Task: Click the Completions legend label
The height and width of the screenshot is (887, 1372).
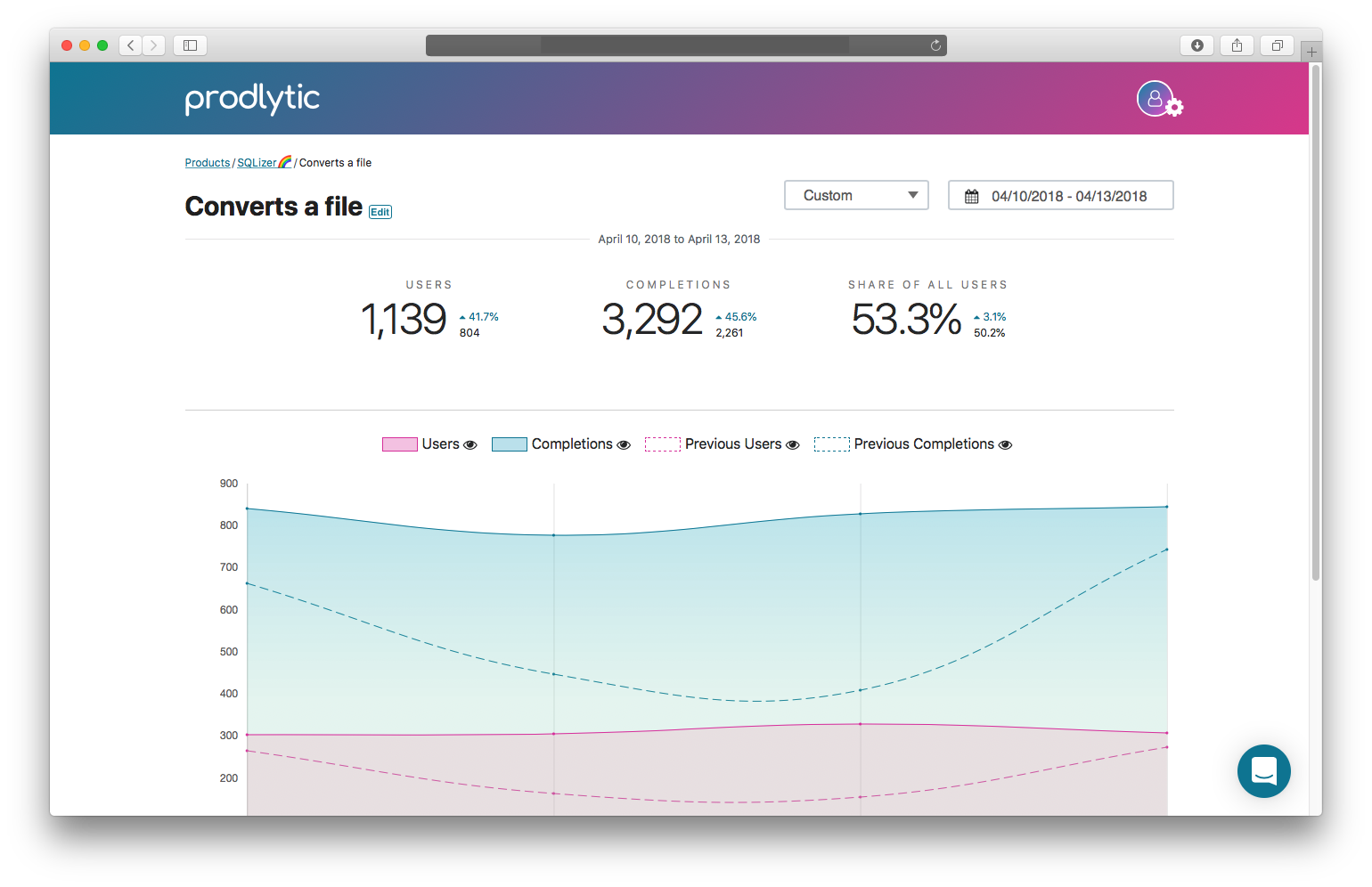Action: (x=572, y=444)
